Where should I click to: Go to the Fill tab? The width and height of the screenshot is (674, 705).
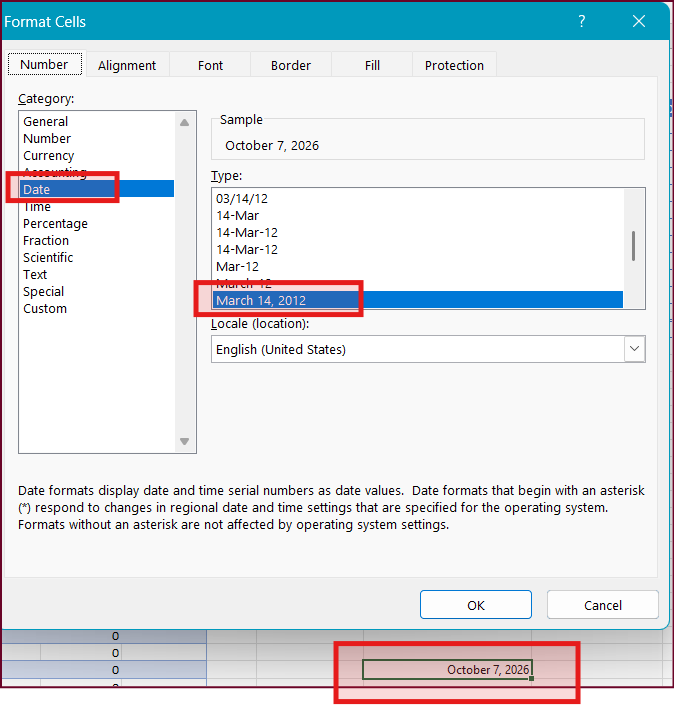[x=372, y=66]
